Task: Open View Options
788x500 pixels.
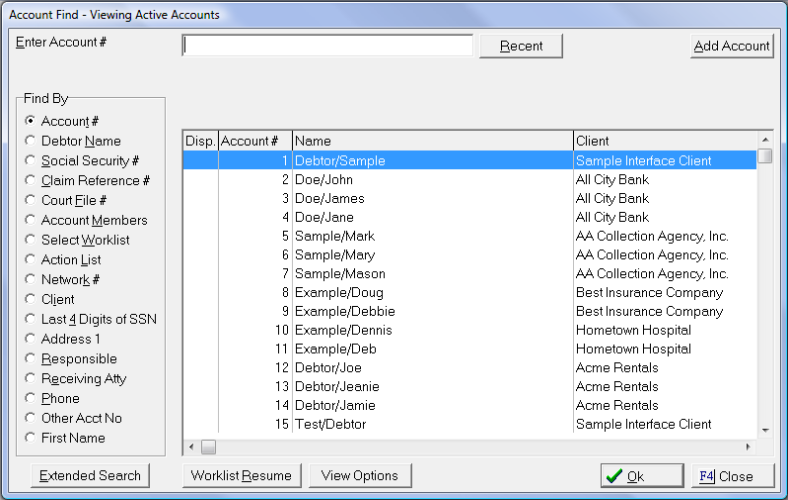Action: (x=359, y=476)
